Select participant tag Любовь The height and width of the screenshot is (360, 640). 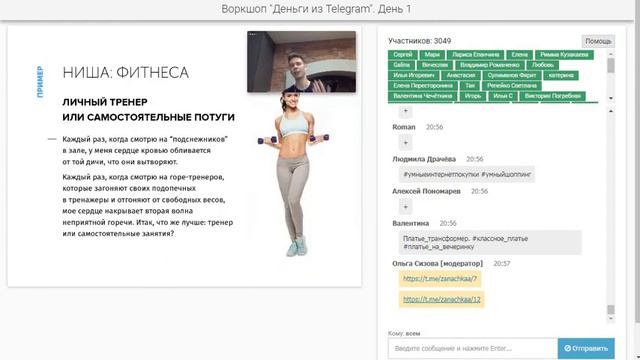pyautogui.click(x=542, y=65)
